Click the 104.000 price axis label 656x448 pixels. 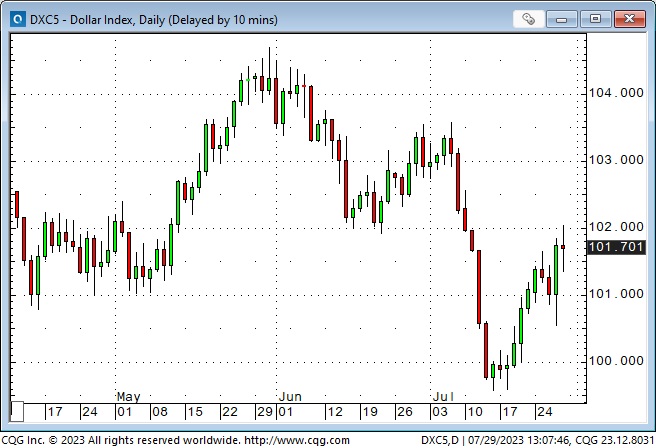tap(616, 93)
